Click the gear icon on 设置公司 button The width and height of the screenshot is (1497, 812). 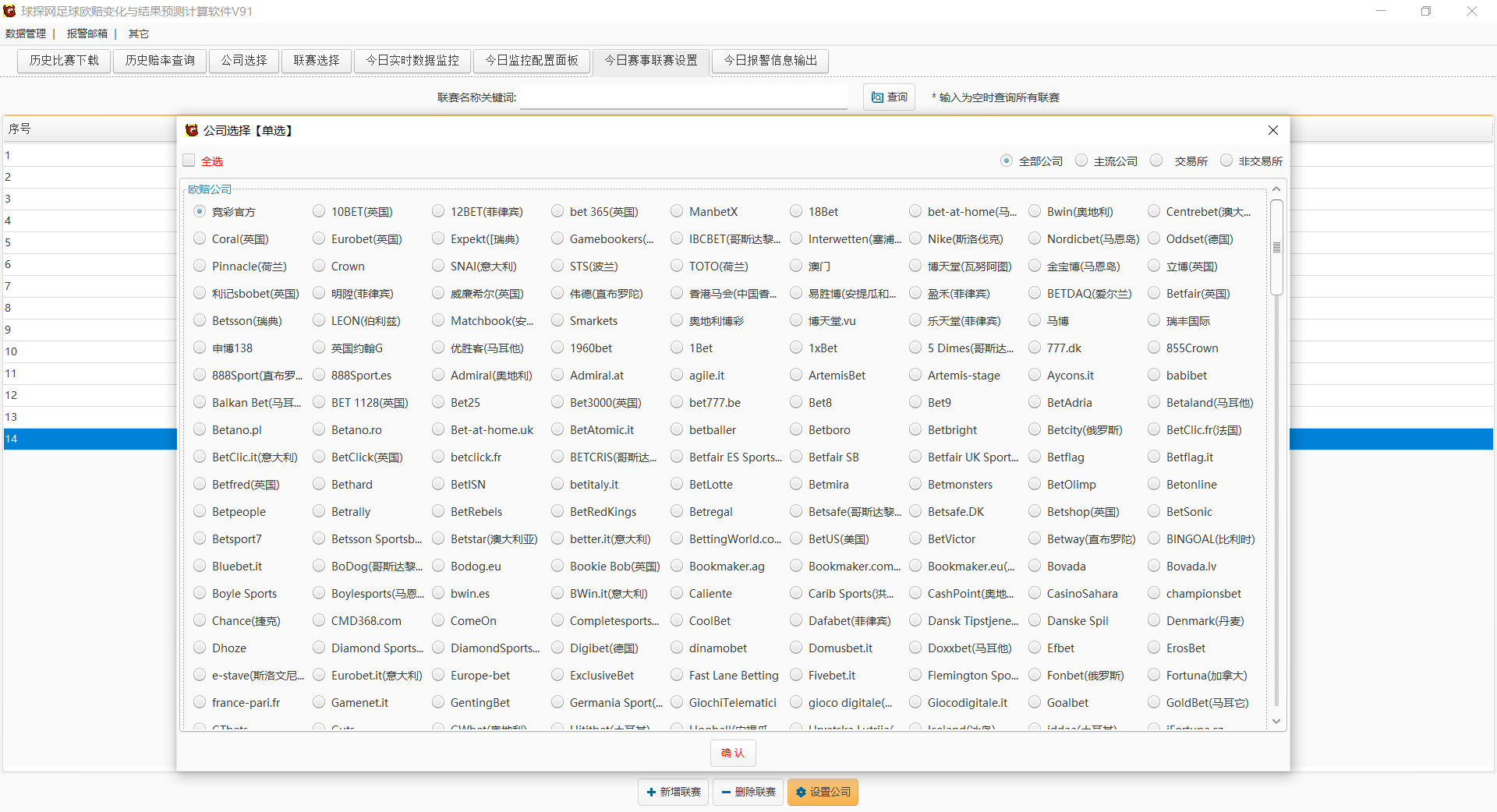(800, 792)
